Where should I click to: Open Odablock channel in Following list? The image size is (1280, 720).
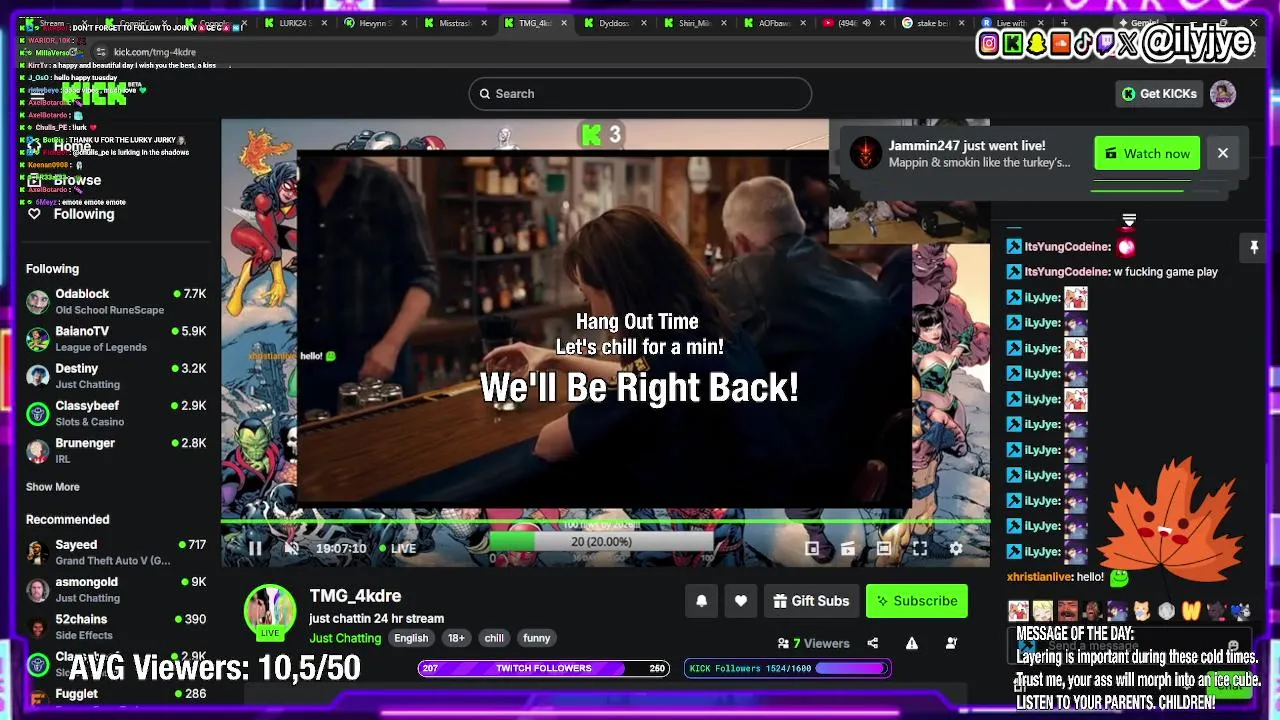(x=116, y=301)
